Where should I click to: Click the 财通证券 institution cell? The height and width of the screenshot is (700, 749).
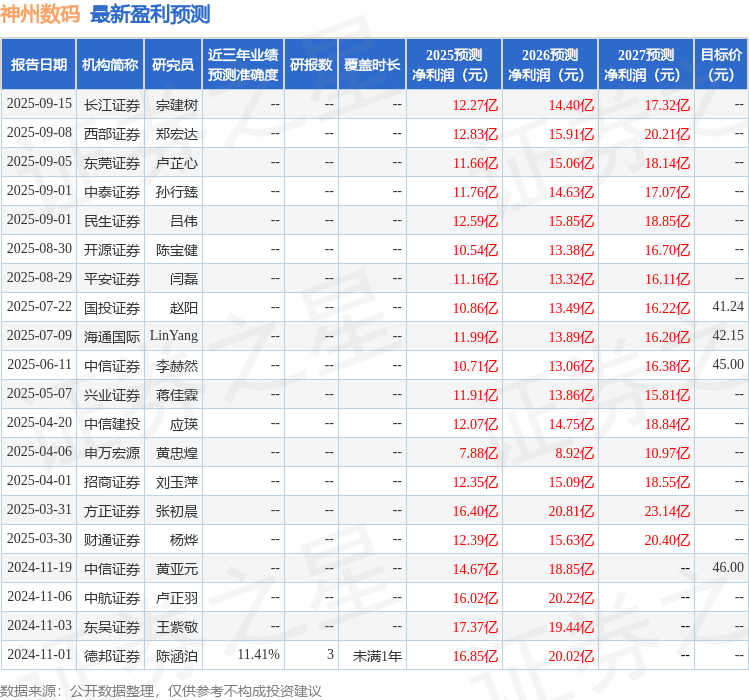click(112, 540)
